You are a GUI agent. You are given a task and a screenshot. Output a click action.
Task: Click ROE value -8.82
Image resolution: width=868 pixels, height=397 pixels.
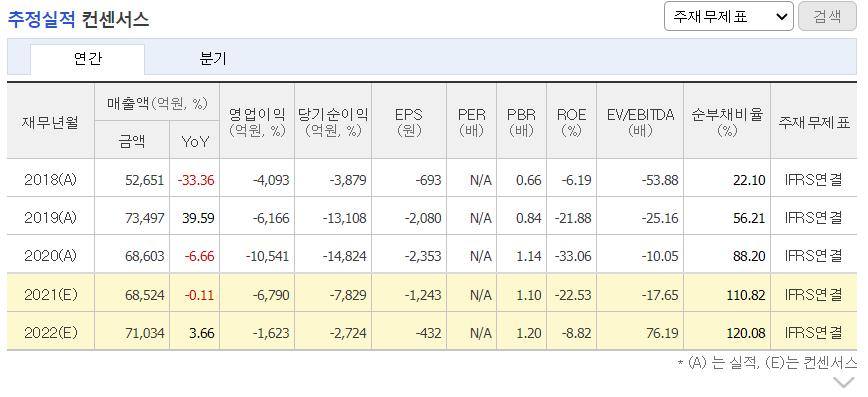coord(576,333)
